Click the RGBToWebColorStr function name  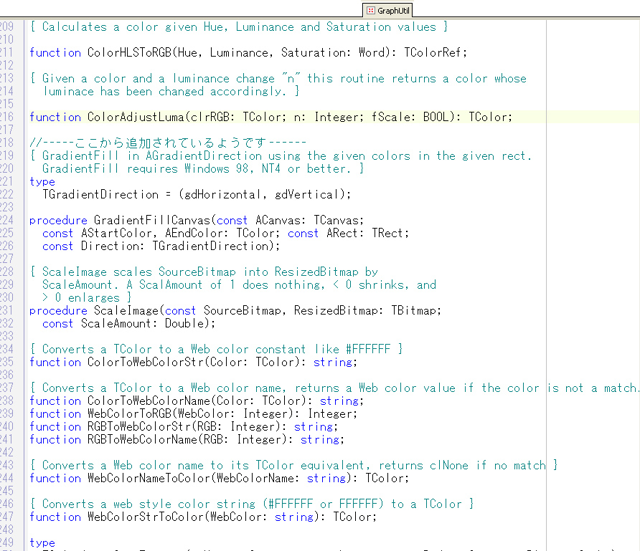point(139,427)
